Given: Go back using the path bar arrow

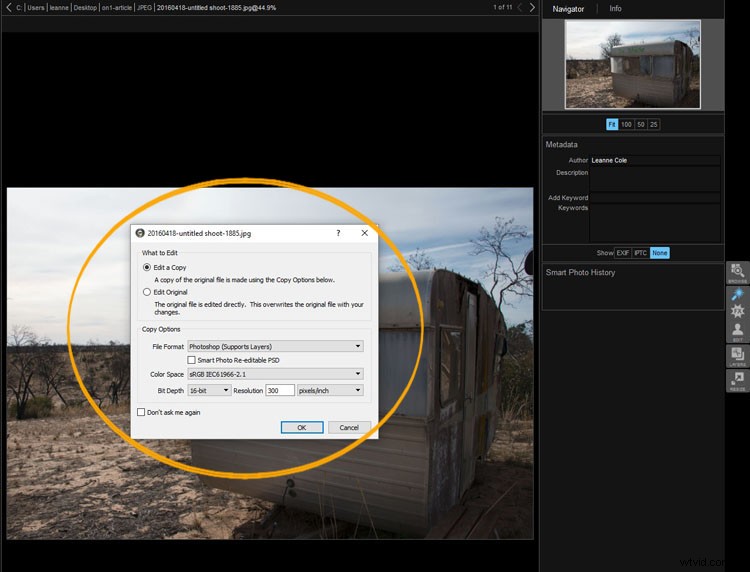Looking at the screenshot, I should [x=9, y=7].
